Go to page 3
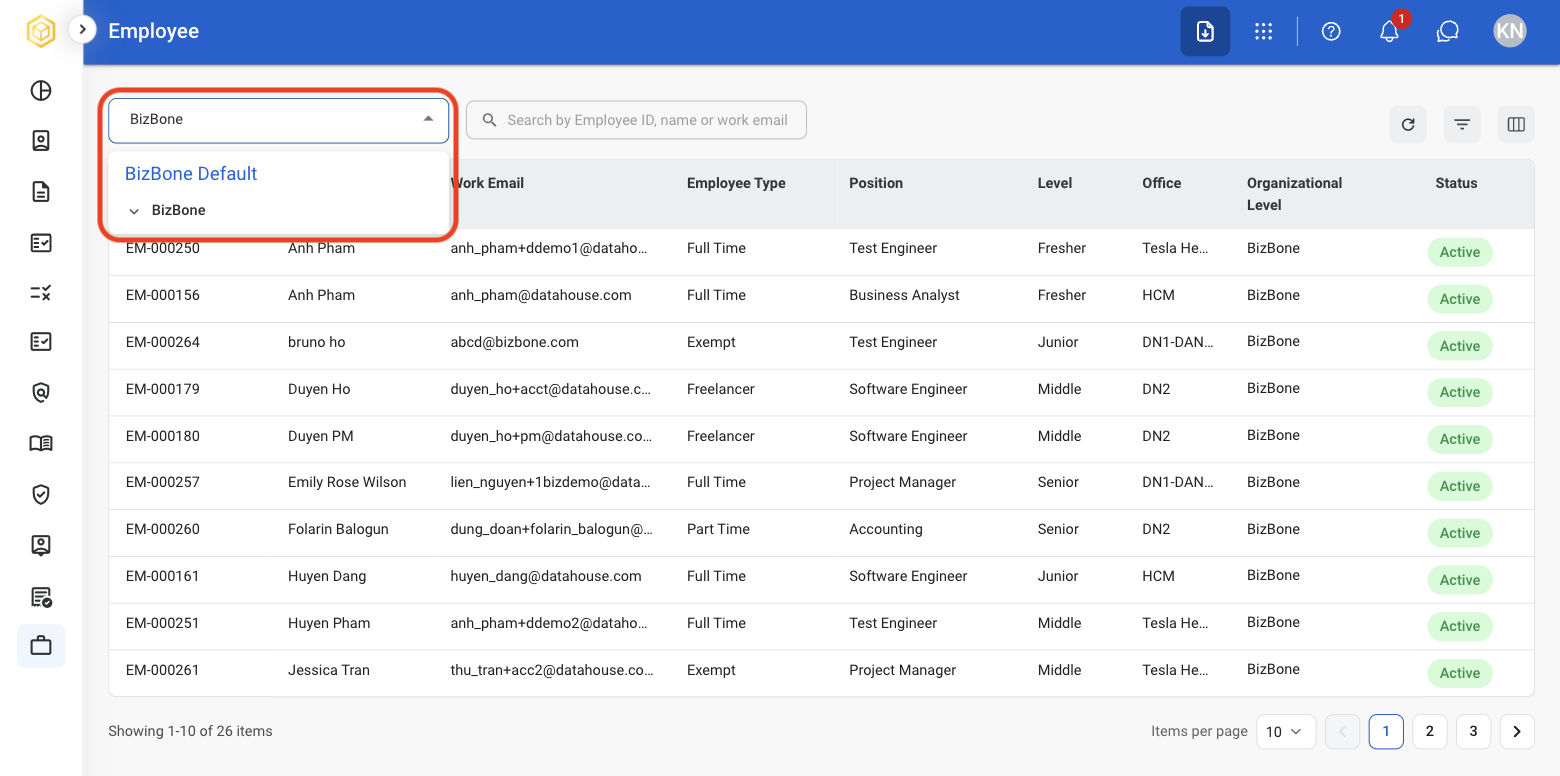 pos(1473,732)
